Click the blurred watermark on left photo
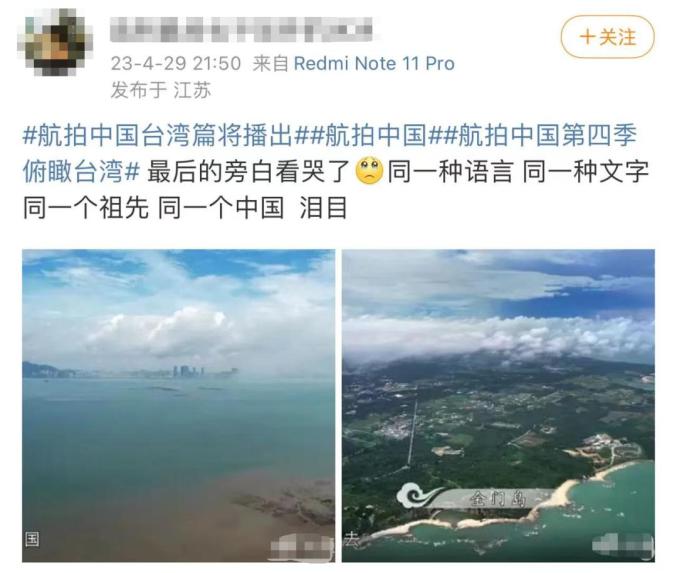The image size is (677, 573). tap(301, 546)
